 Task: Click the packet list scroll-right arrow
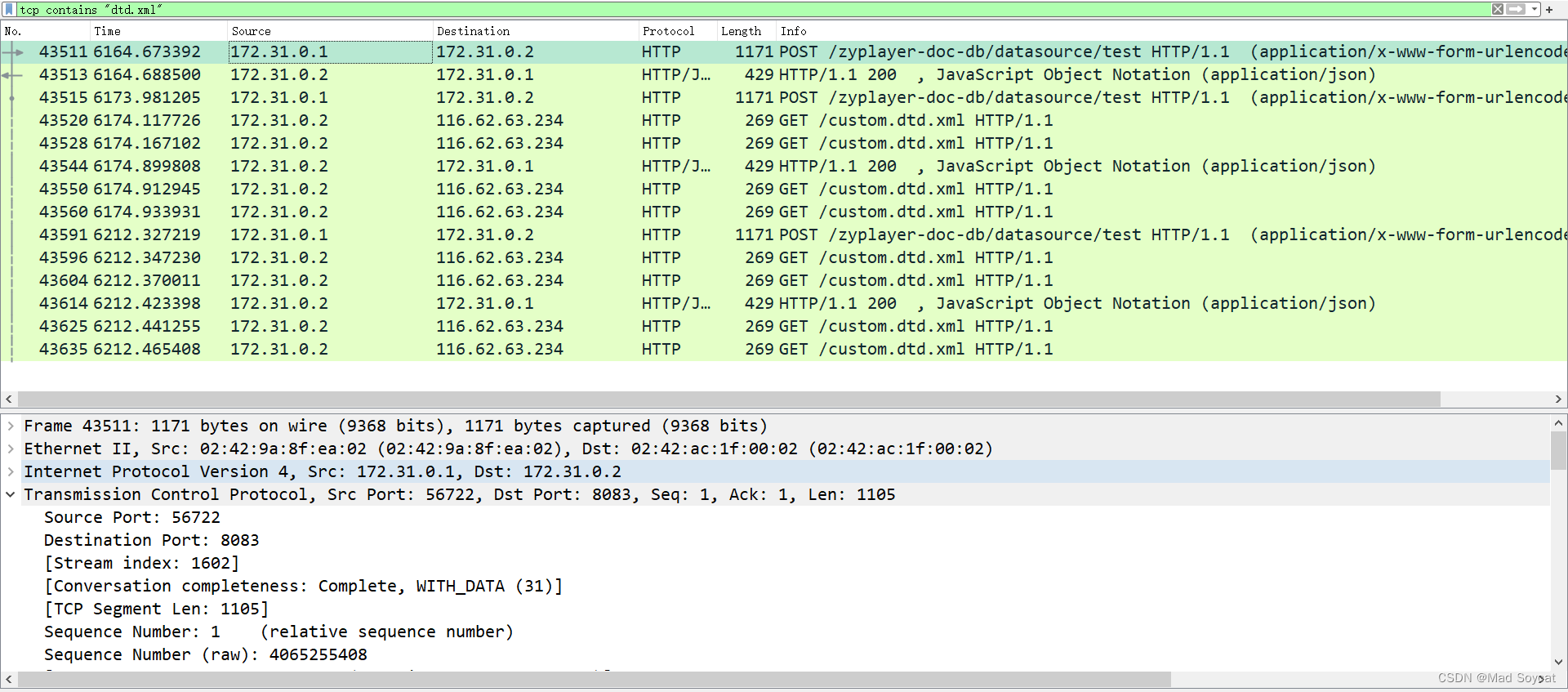pos(1558,400)
